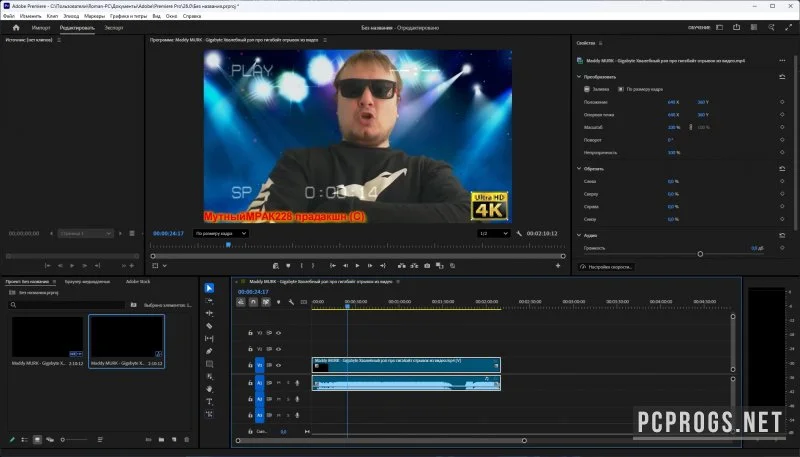Image resolution: width=800 pixels, height=457 pixels.
Task: Open playback resolution 1/2 dropdown
Action: 494,233
